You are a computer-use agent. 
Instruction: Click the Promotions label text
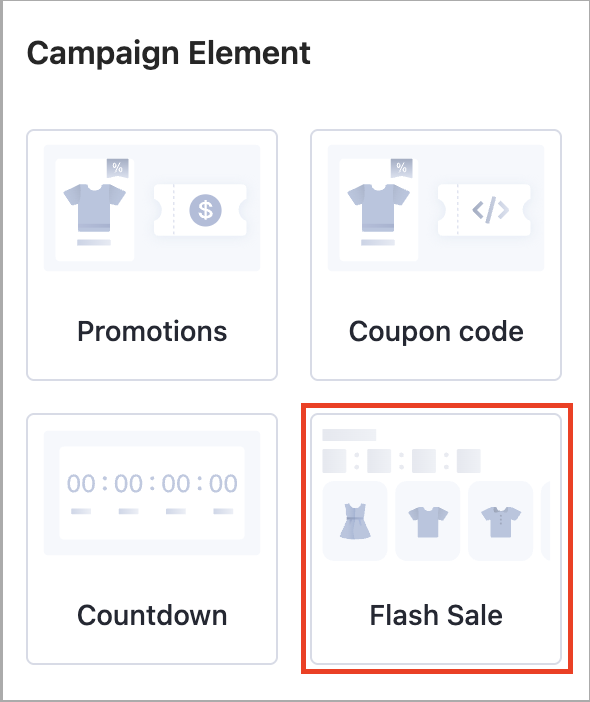tap(152, 332)
